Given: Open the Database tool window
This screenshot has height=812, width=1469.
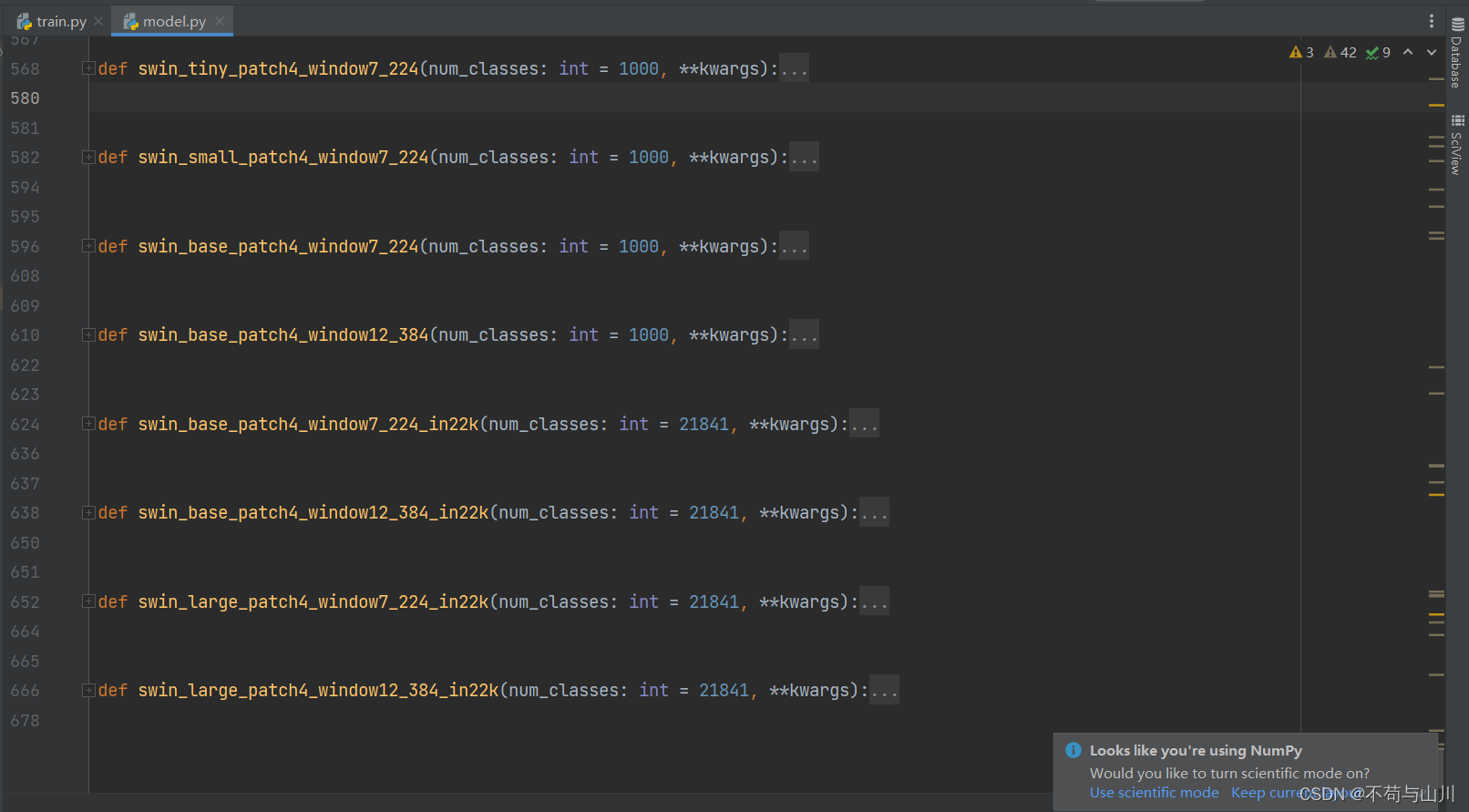Looking at the screenshot, I should click(x=1457, y=54).
